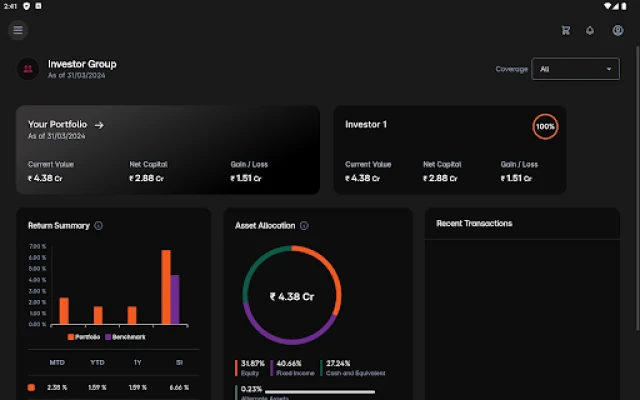Open the shopping cart icon
This screenshot has width=640, height=400.
(566, 30)
